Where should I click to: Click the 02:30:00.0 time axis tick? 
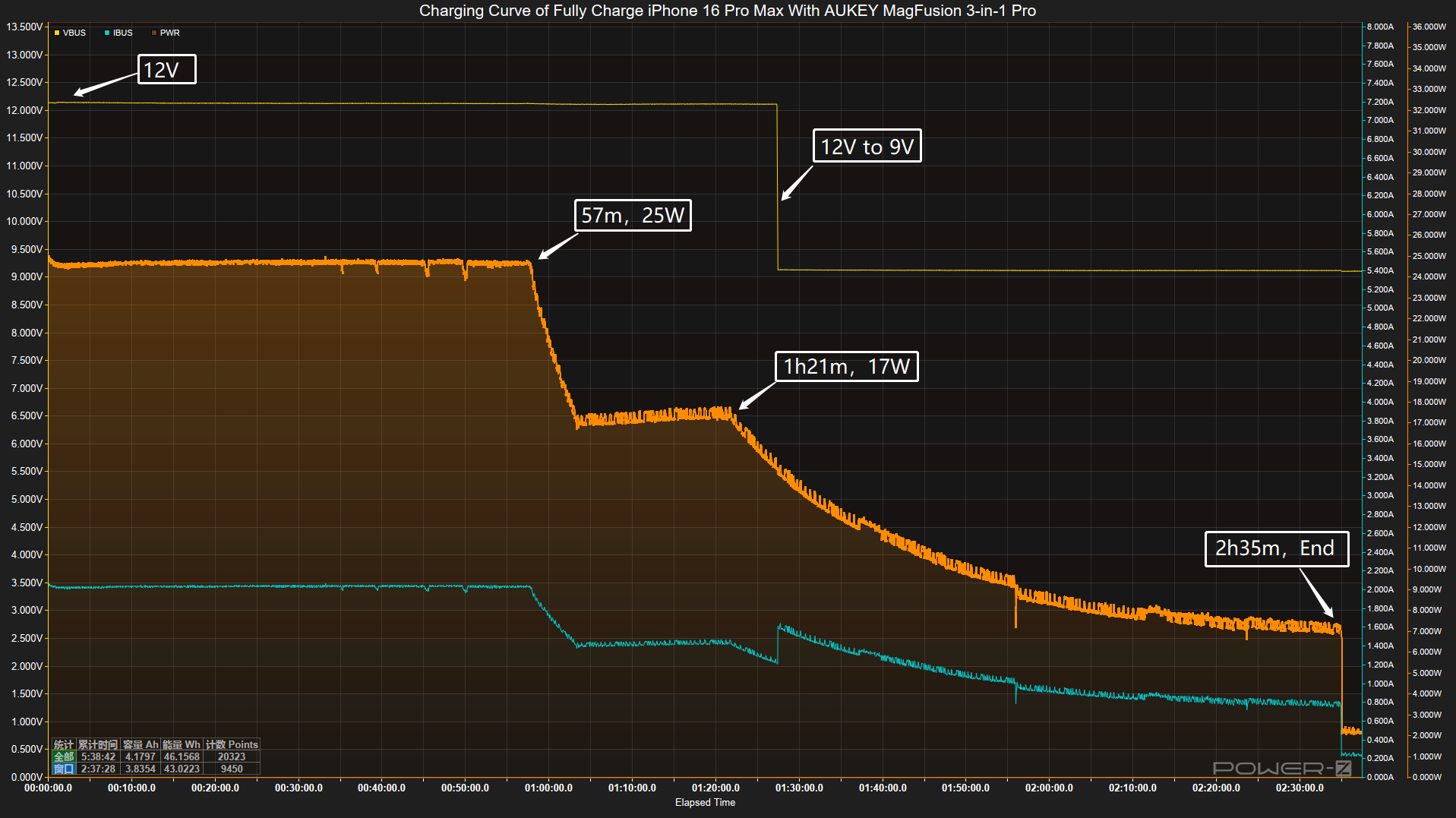pyautogui.click(x=1300, y=788)
